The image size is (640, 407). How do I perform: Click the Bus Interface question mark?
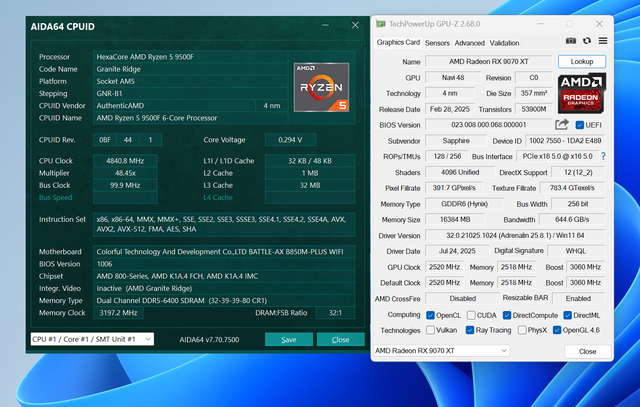(603, 156)
